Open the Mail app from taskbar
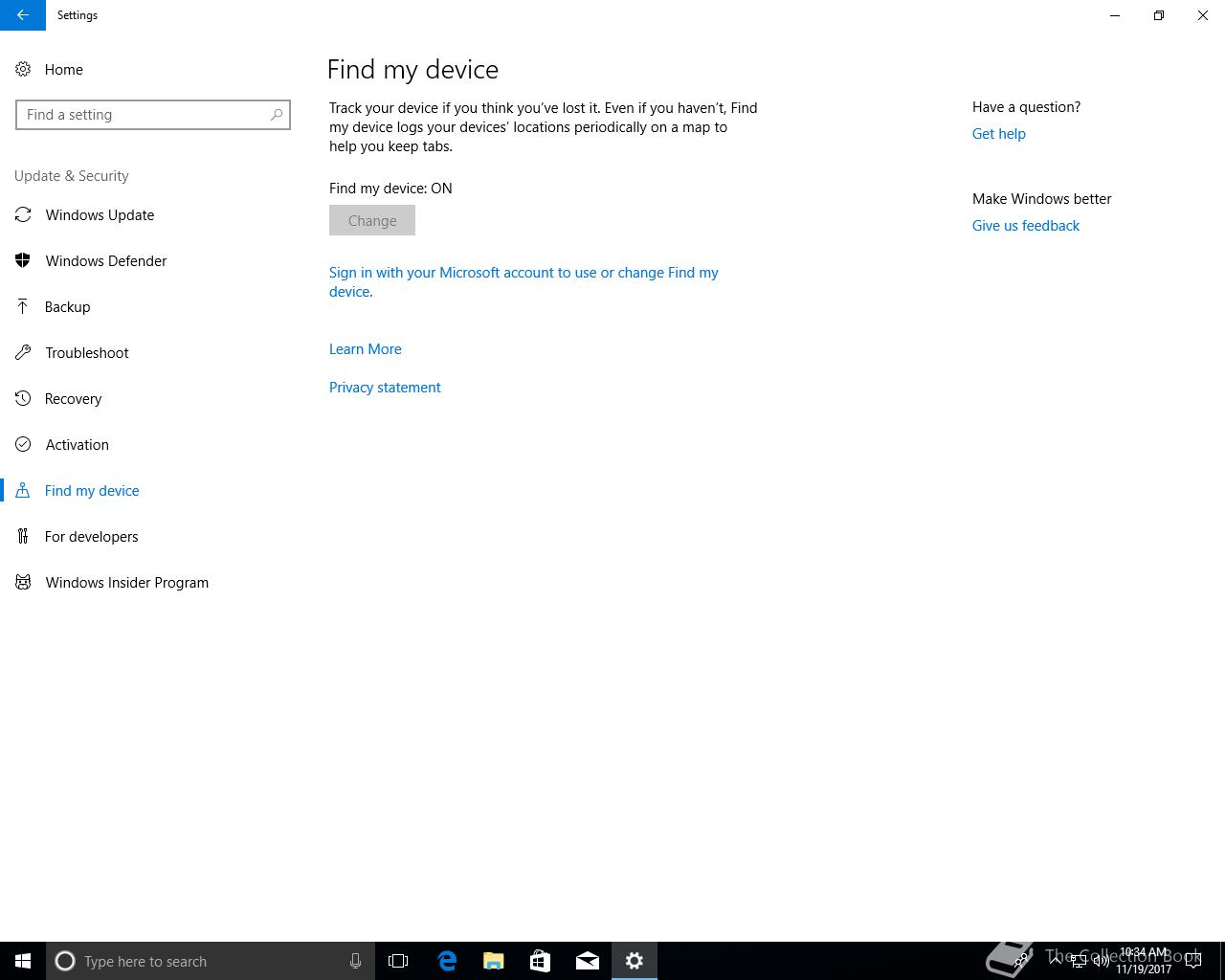 click(x=588, y=961)
